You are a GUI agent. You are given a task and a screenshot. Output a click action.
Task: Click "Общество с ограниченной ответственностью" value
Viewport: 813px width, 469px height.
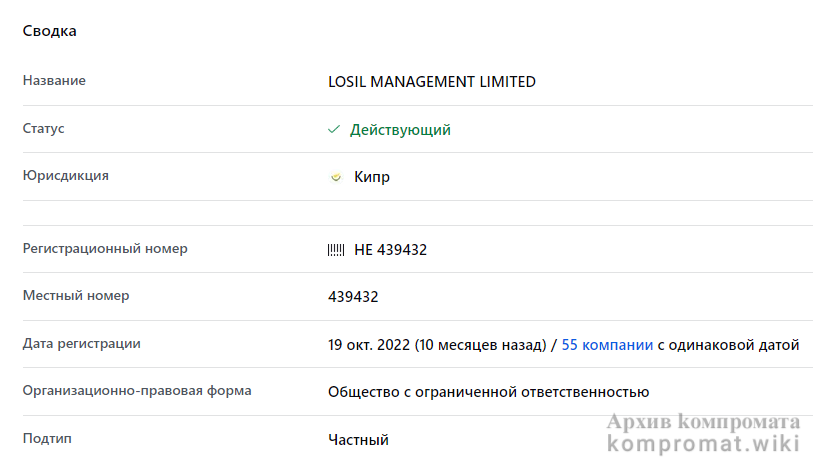[x=489, y=392]
